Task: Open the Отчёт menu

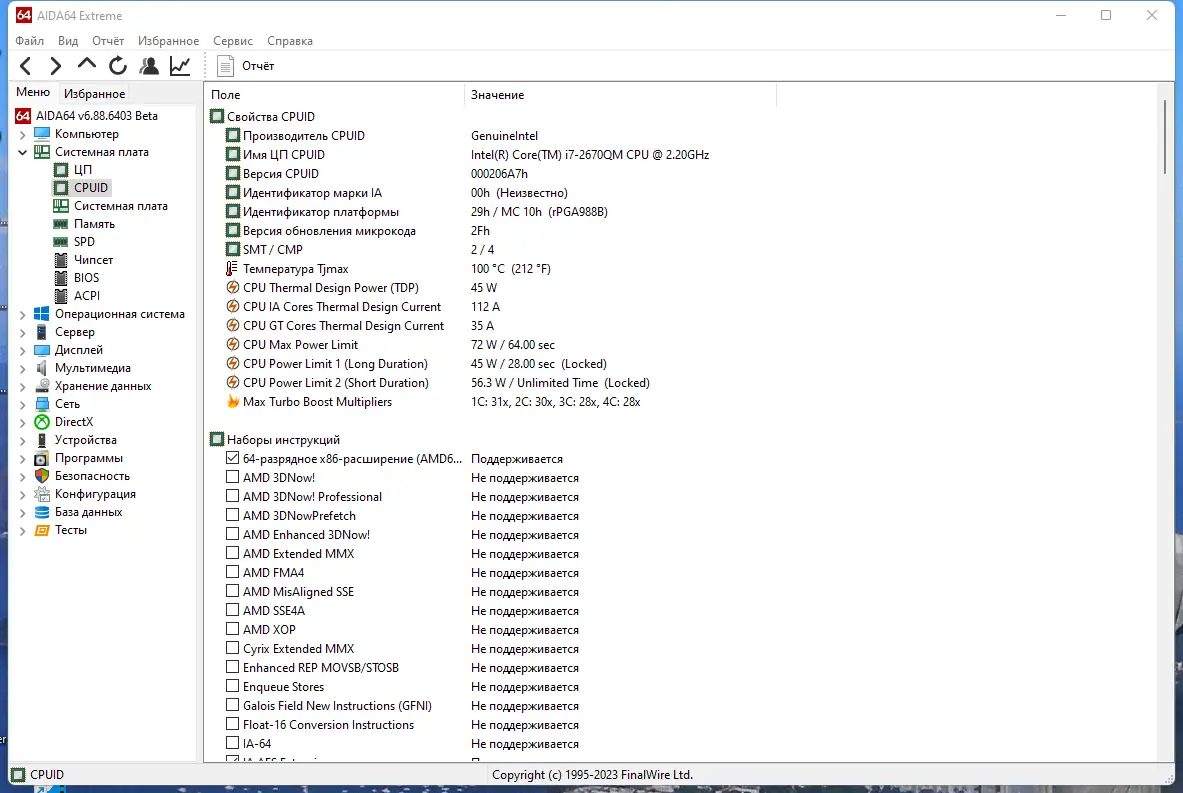Action: (x=108, y=41)
